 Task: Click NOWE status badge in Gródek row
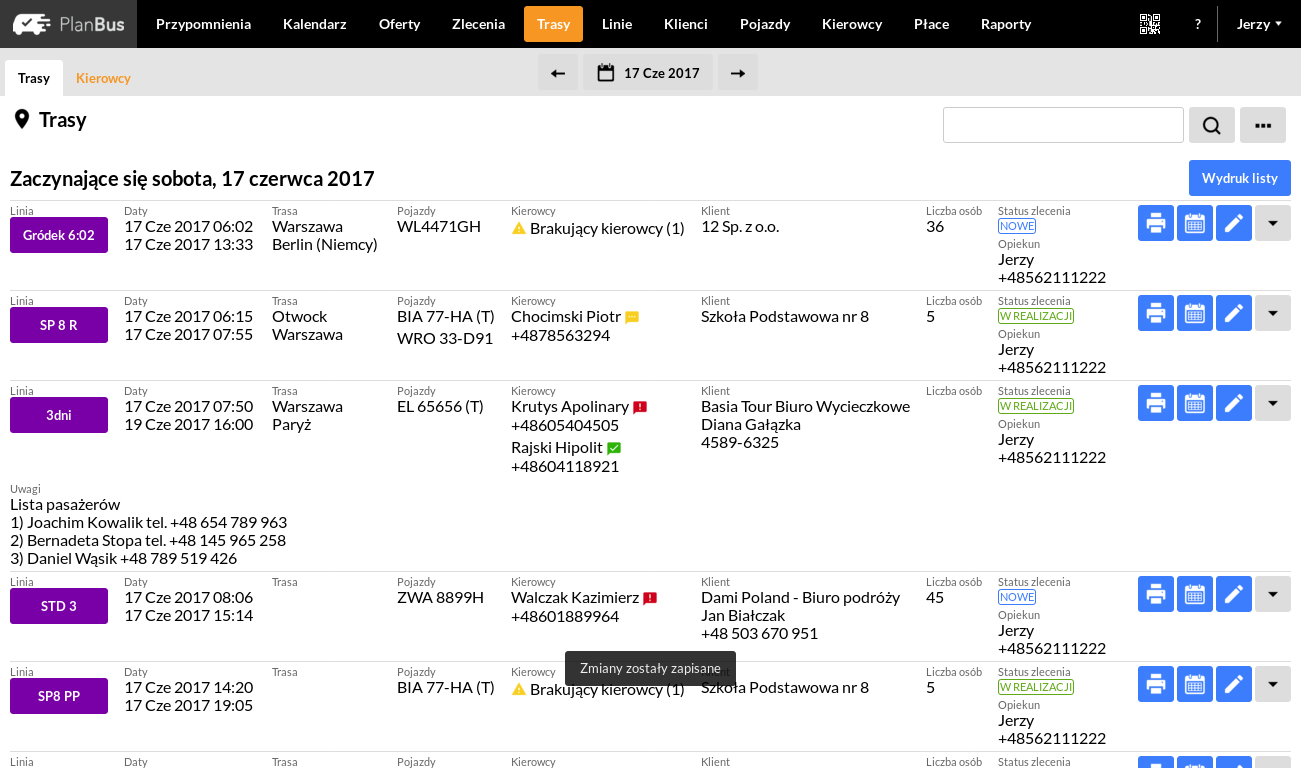click(x=1017, y=226)
